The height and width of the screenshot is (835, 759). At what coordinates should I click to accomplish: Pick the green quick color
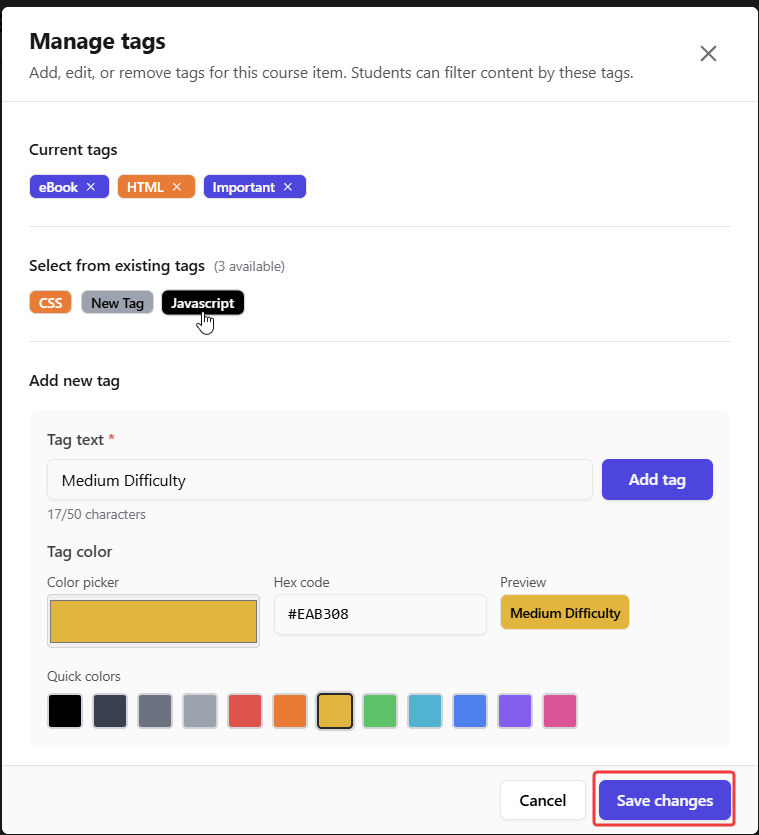pos(380,711)
